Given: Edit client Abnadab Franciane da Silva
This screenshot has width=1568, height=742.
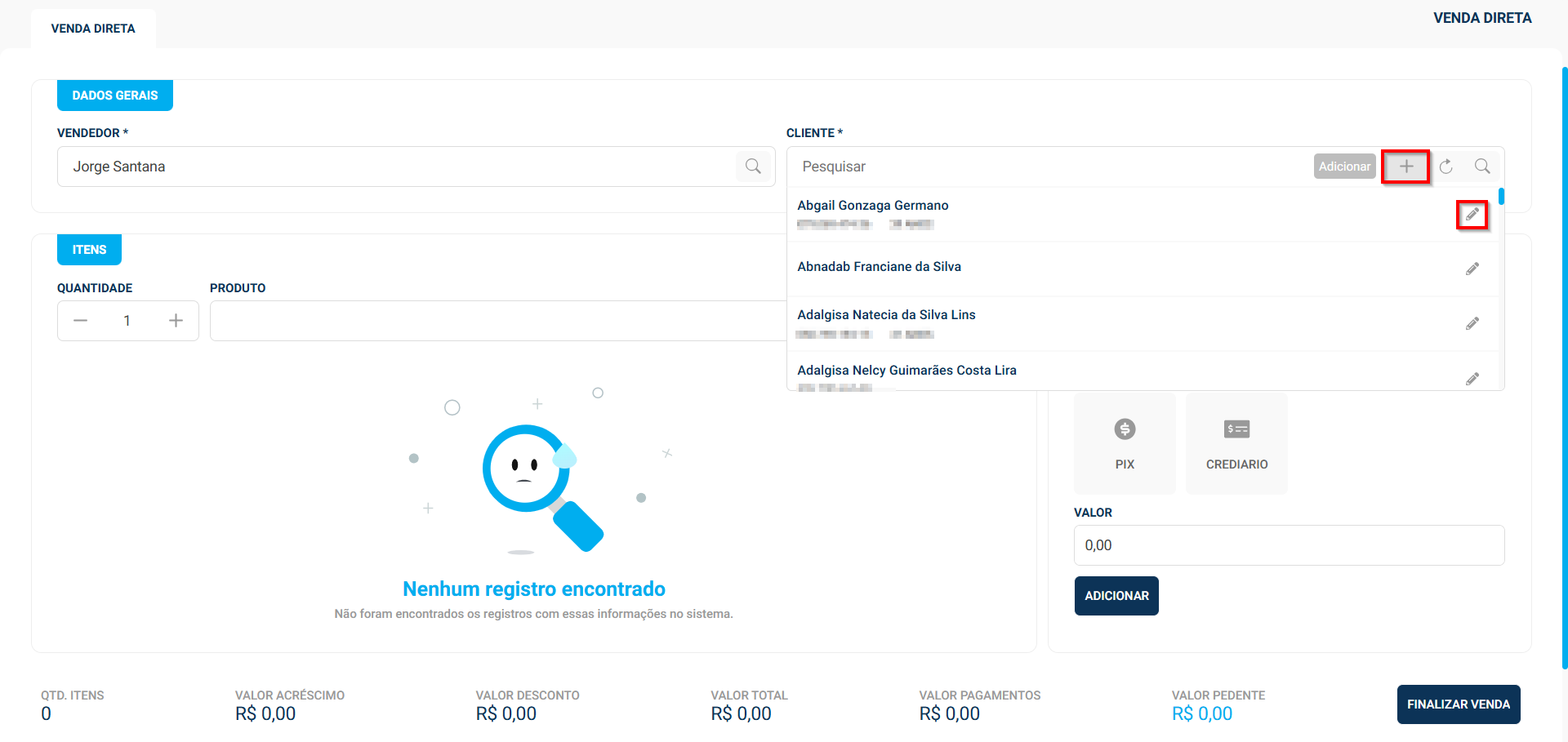Looking at the screenshot, I should (1472, 268).
